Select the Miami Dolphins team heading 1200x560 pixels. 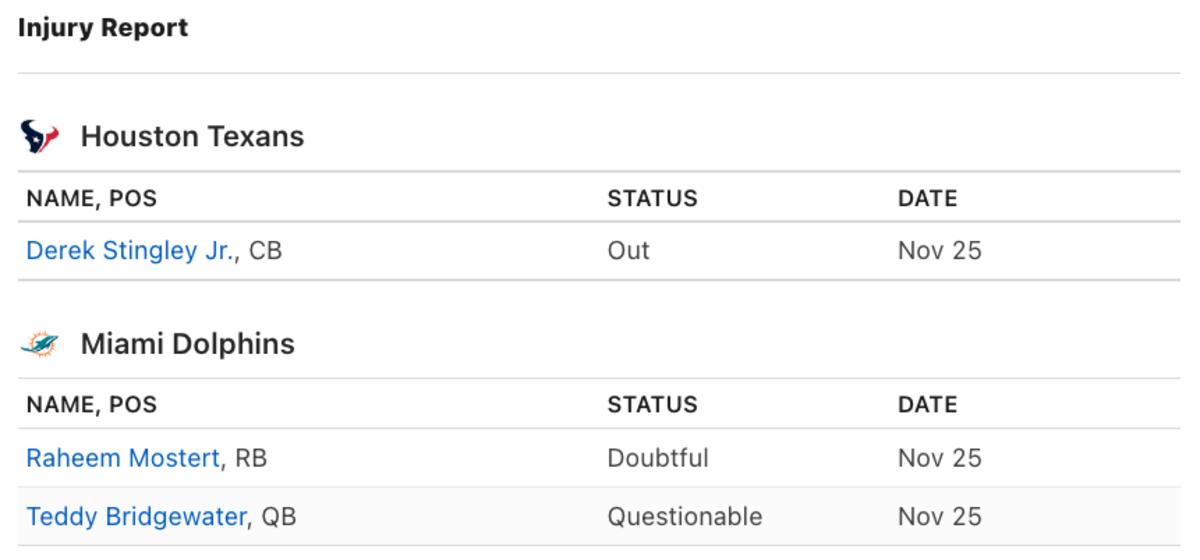(x=188, y=344)
